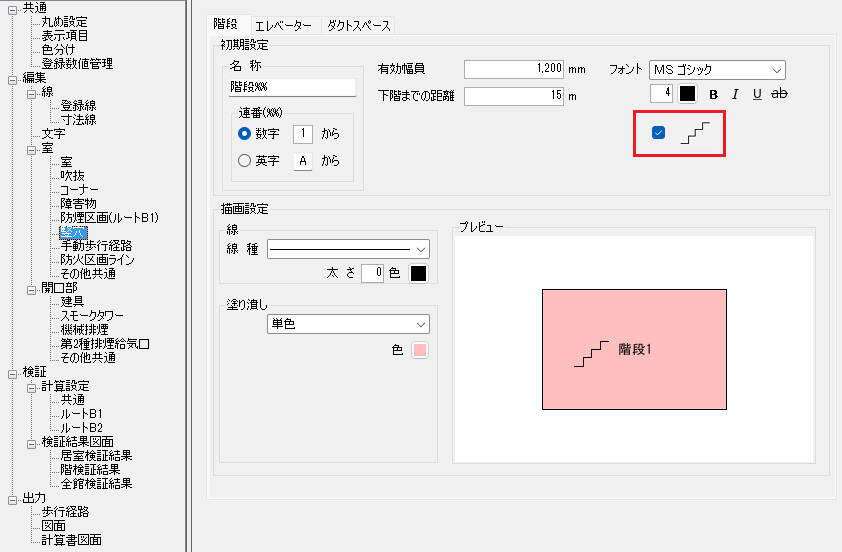842x552 pixels.
Task: Select 図面 under 出力
Action: (53, 526)
